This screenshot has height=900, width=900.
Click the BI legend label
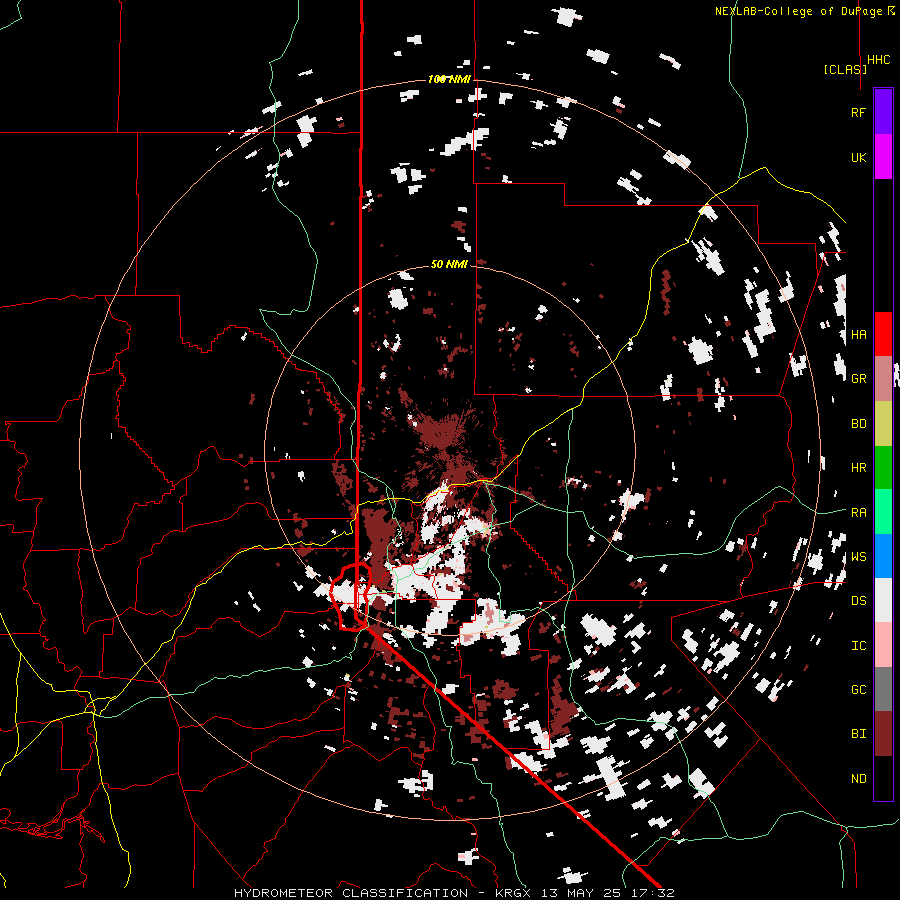tap(858, 734)
